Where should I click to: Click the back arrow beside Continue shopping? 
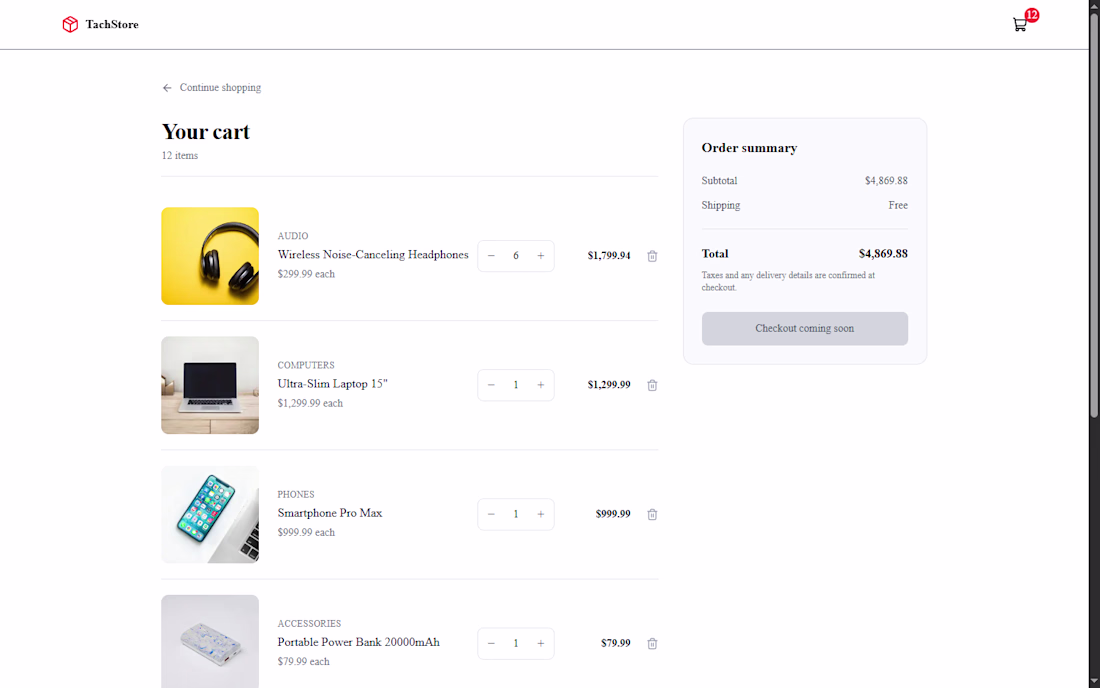[x=167, y=88]
